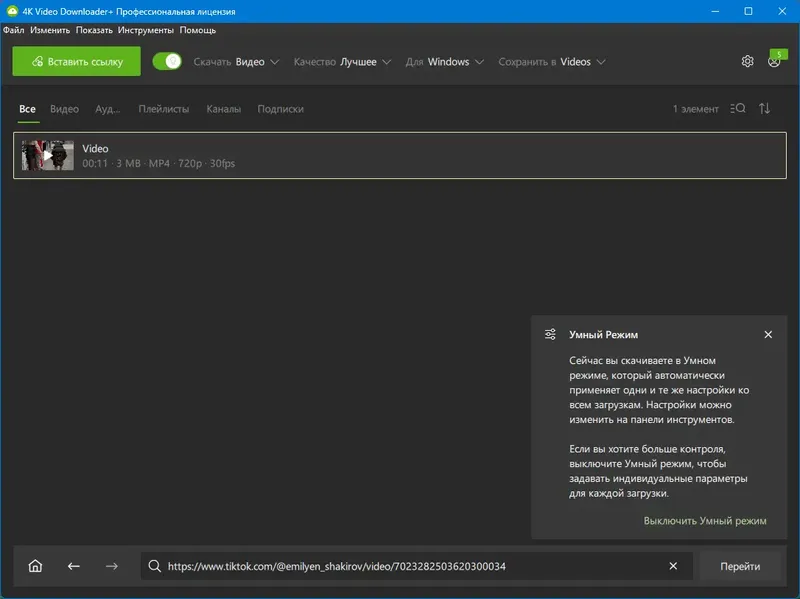The height and width of the screenshot is (599, 800).
Task: Click the Выключить Умный режим link
Action: coord(705,521)
